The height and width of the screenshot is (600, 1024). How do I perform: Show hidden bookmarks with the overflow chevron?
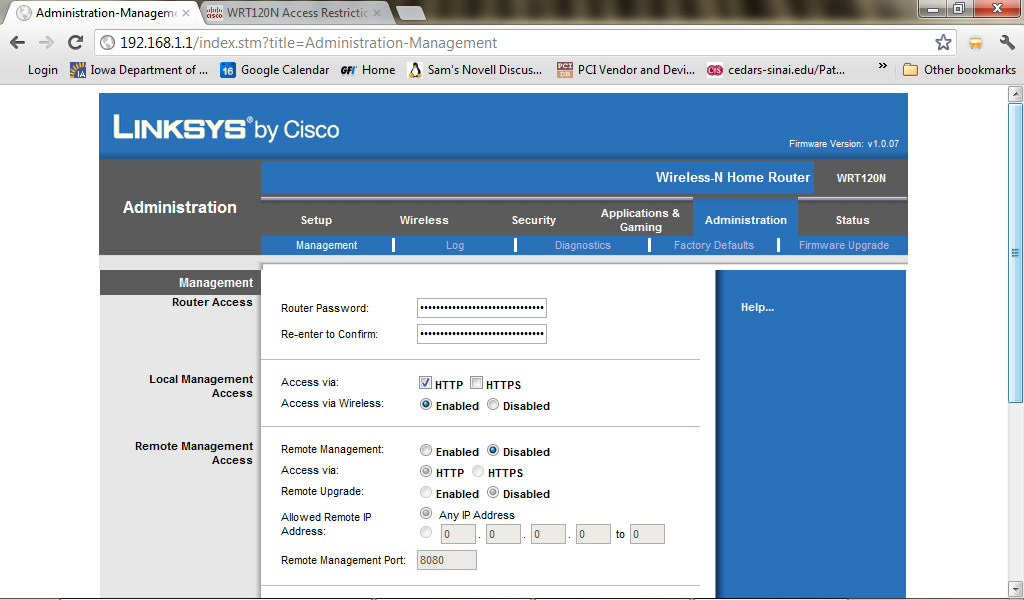click(880, 70)
